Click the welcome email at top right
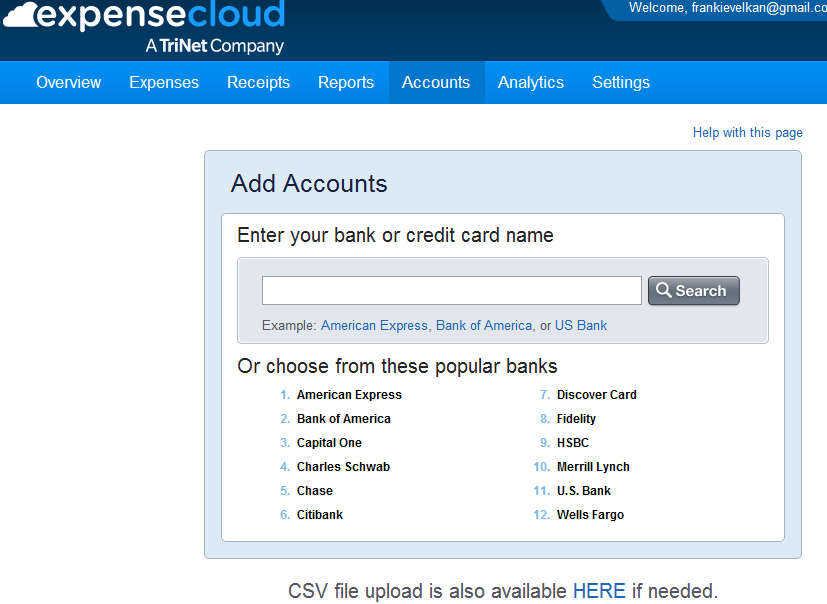The image size is (827, 604). click(759, 8)
